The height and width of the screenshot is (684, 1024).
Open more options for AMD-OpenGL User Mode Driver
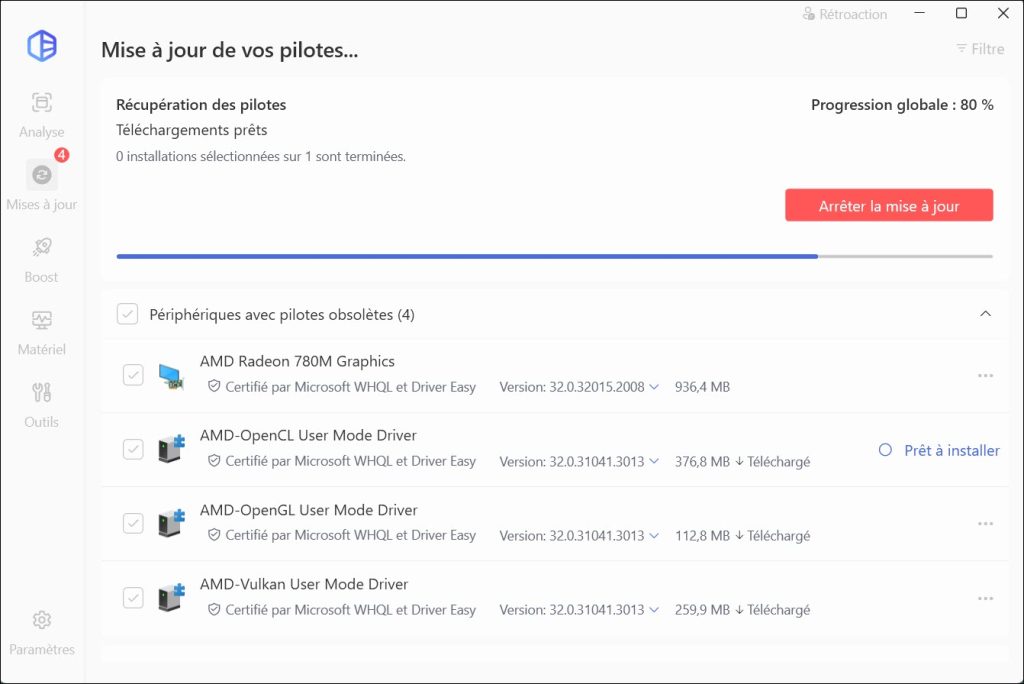[x=985, y=524]
